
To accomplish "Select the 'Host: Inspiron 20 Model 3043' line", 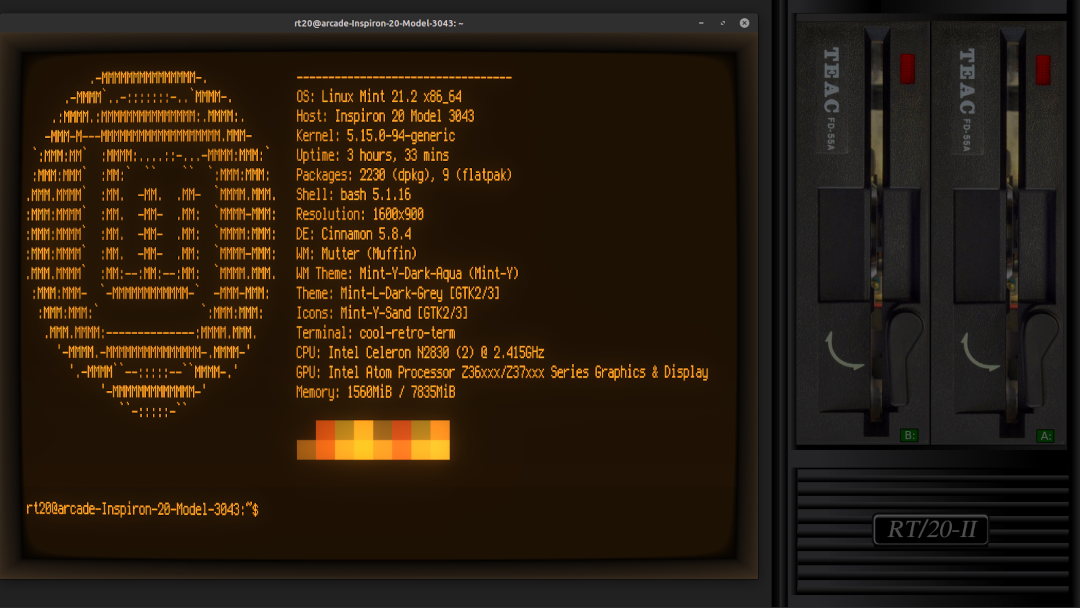I will [385, 116].
